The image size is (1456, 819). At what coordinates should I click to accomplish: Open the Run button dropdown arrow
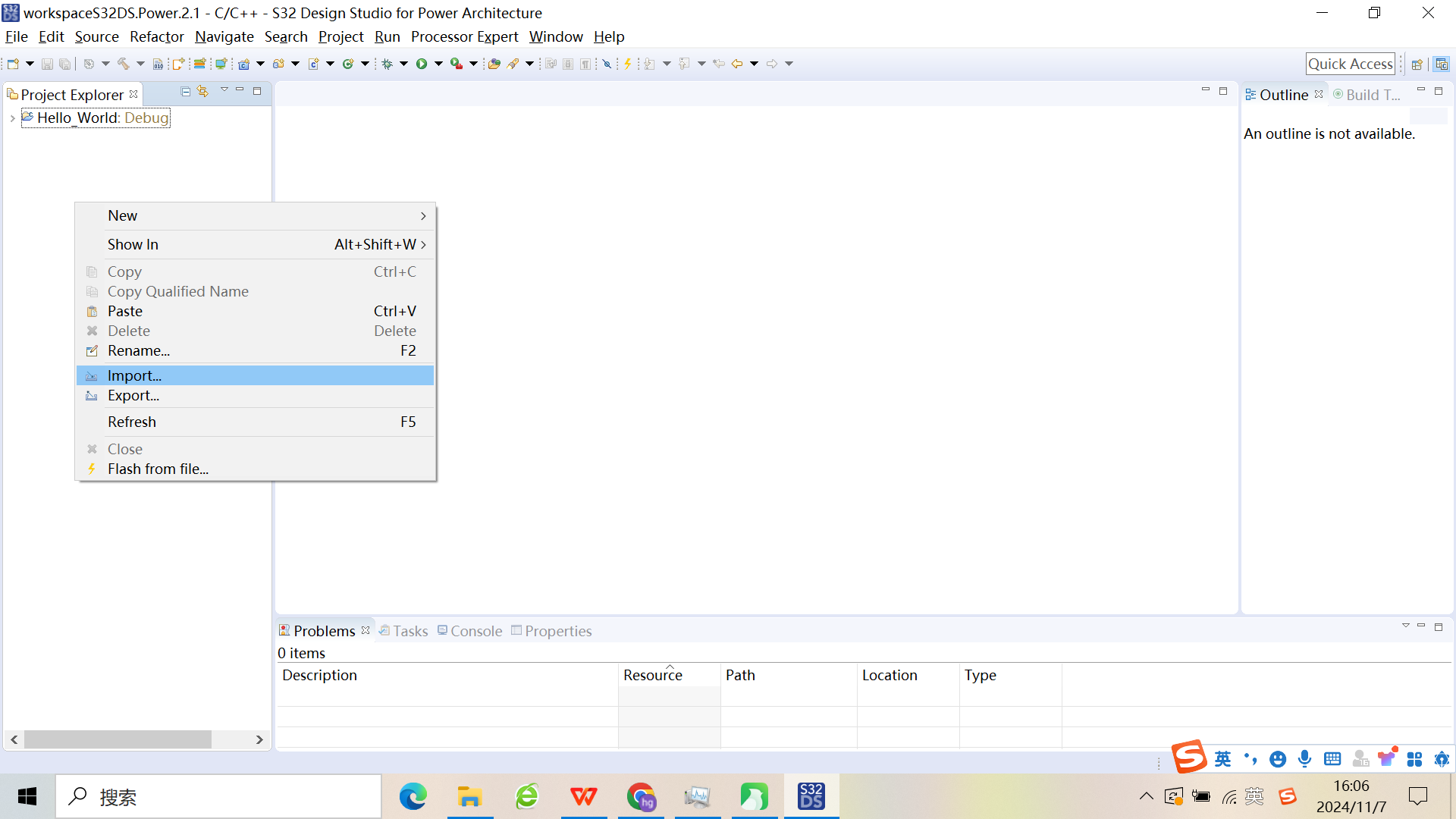(438, 64)
